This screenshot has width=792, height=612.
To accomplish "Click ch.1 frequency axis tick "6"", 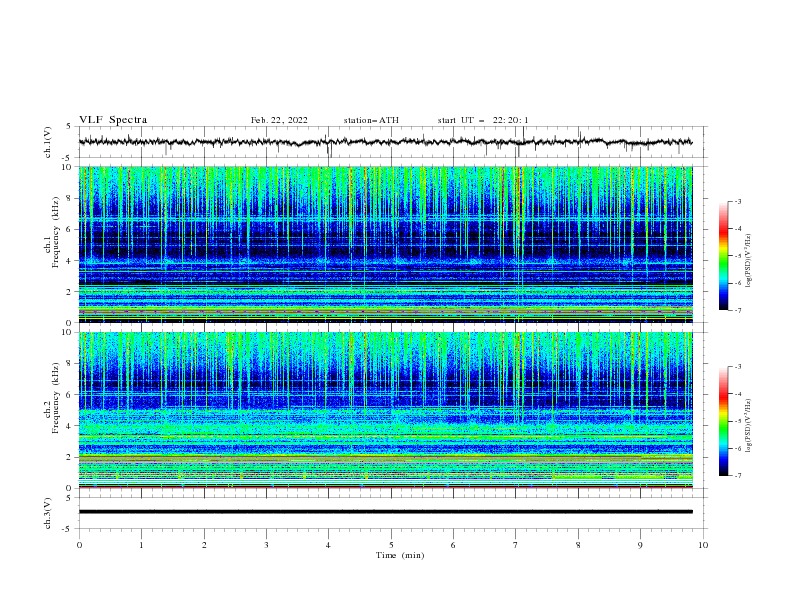I will pyautogui.click(x=70, y=229).
